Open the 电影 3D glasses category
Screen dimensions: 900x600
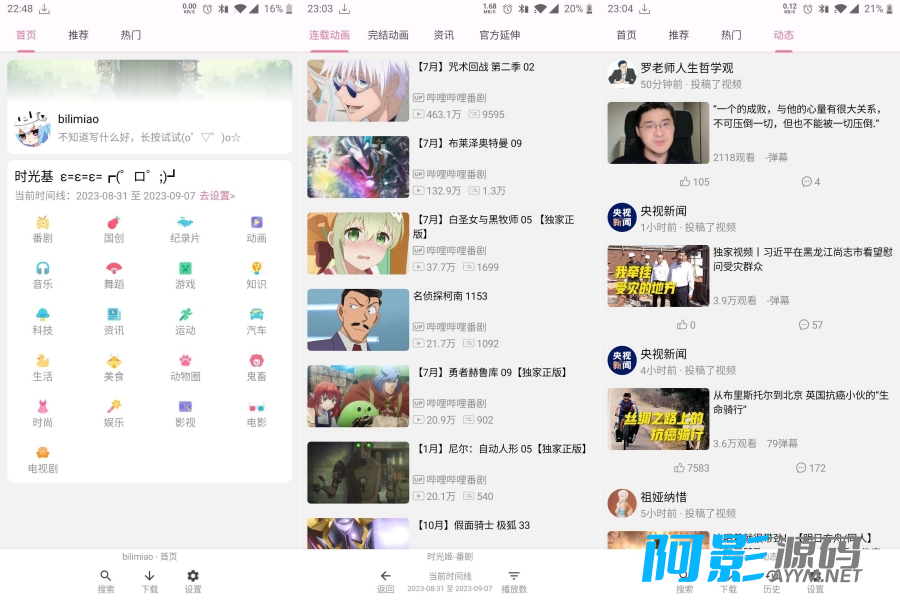(256, 414)
